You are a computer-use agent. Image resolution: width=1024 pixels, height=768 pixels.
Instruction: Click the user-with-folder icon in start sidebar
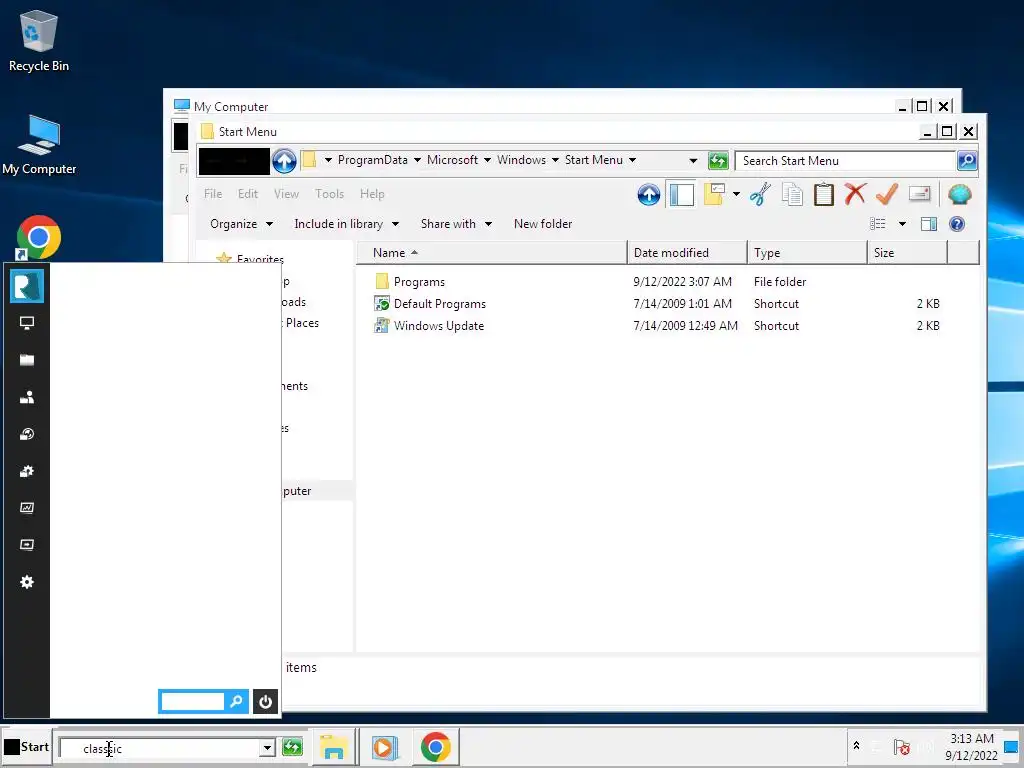27,397
